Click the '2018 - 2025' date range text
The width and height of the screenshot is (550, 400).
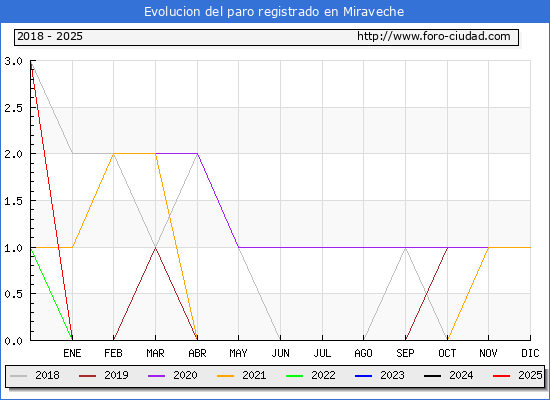pos(50,36)
